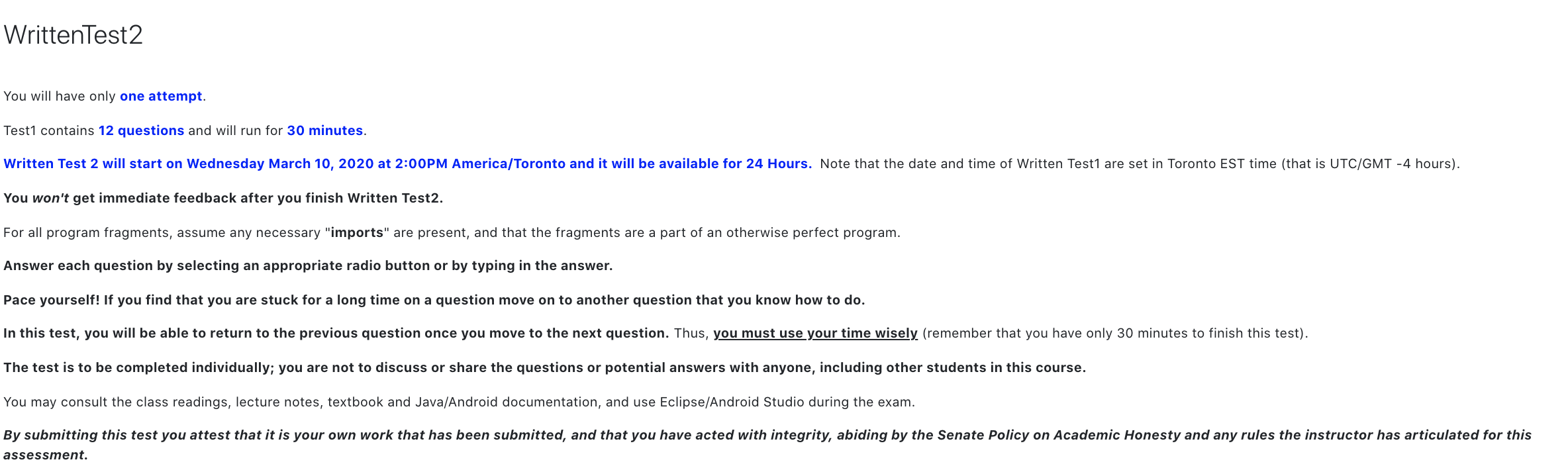
Task: Click the bold "In this test, you will be able to return" sentence
Action: coord(336,333)
